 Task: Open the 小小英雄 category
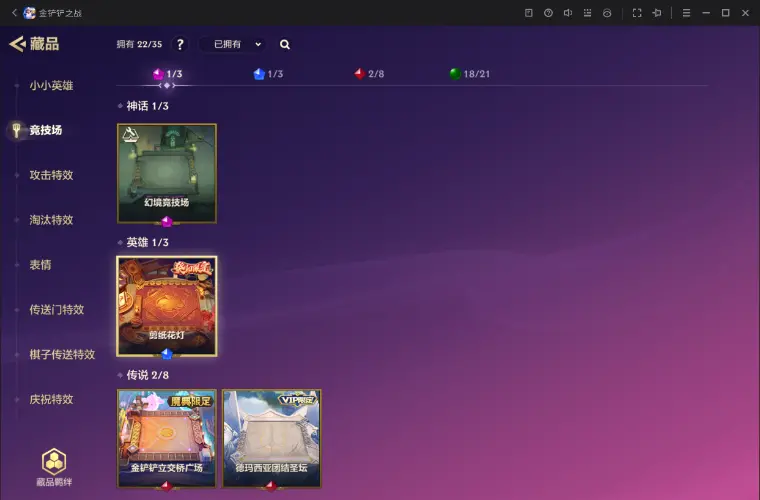point(51,86)
